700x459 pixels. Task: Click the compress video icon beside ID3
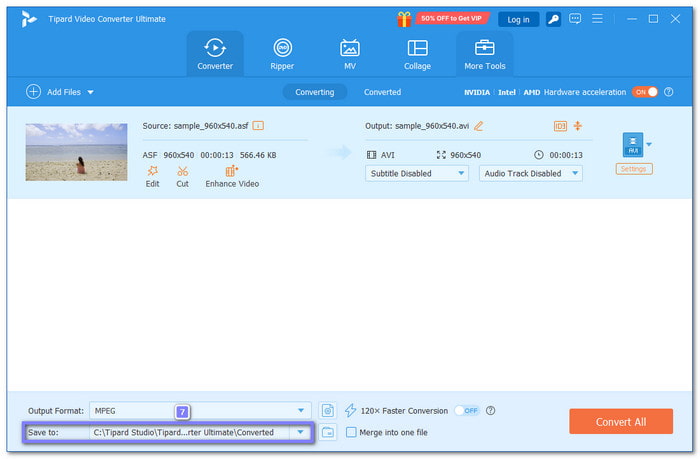(x=578, y=126)
